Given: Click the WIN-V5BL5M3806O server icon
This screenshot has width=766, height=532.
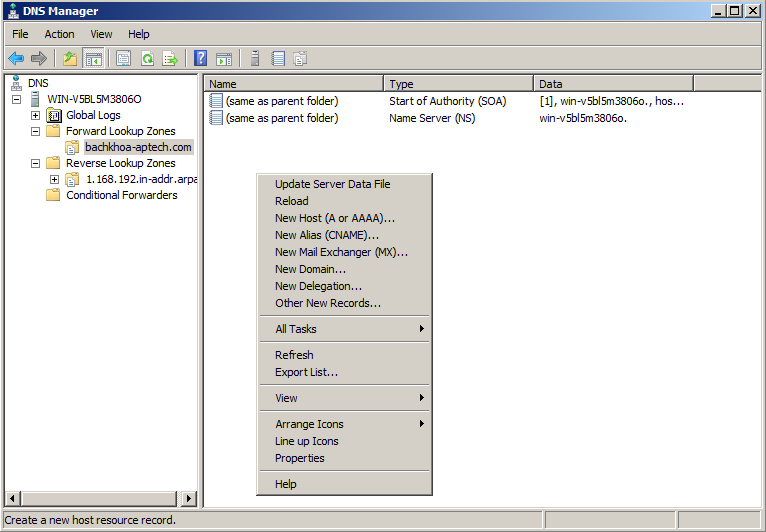Looking at the screenshot, I should point(35,99).
